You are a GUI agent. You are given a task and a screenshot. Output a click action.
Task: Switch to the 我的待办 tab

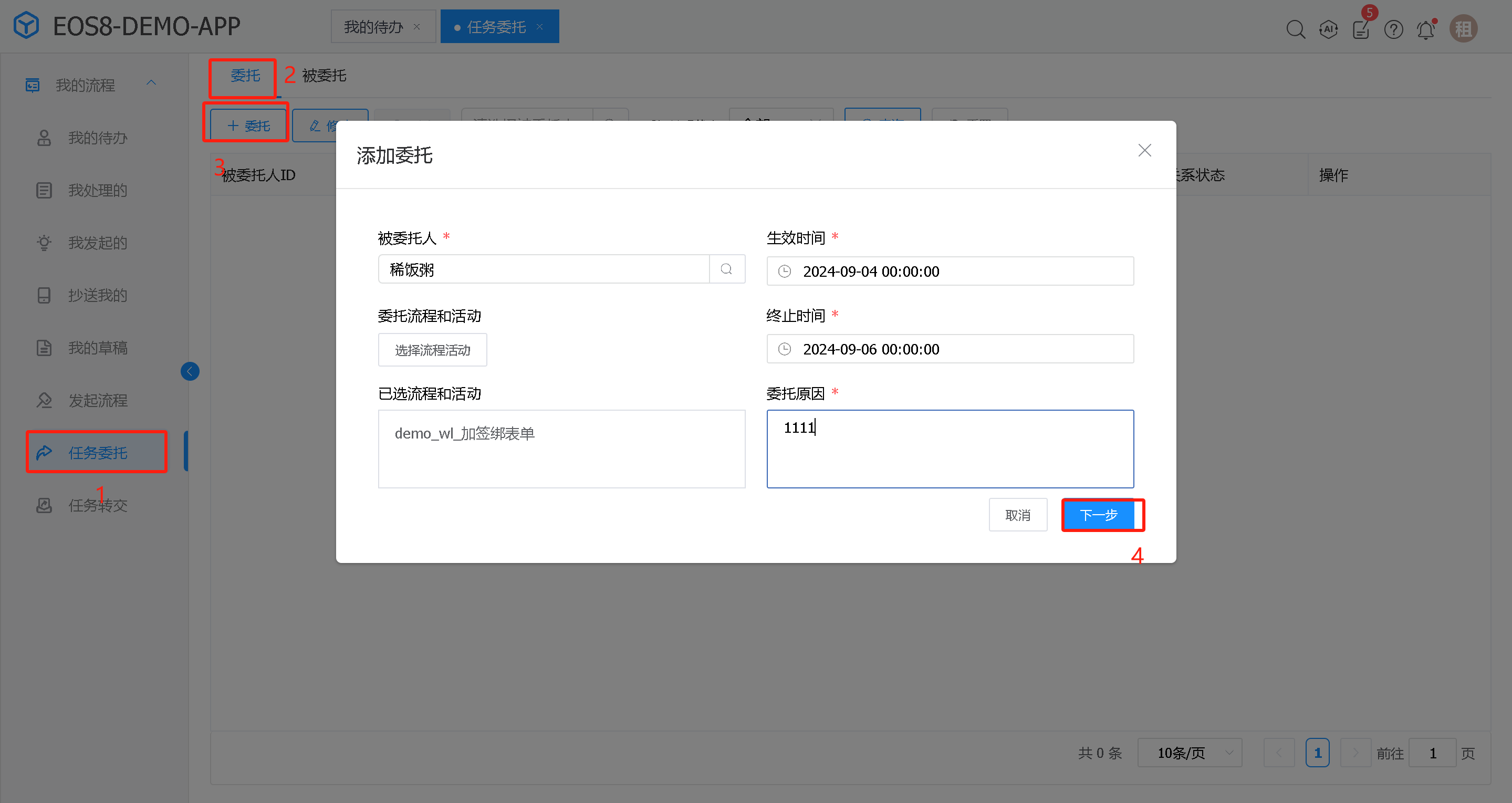(x=373, y=27)
